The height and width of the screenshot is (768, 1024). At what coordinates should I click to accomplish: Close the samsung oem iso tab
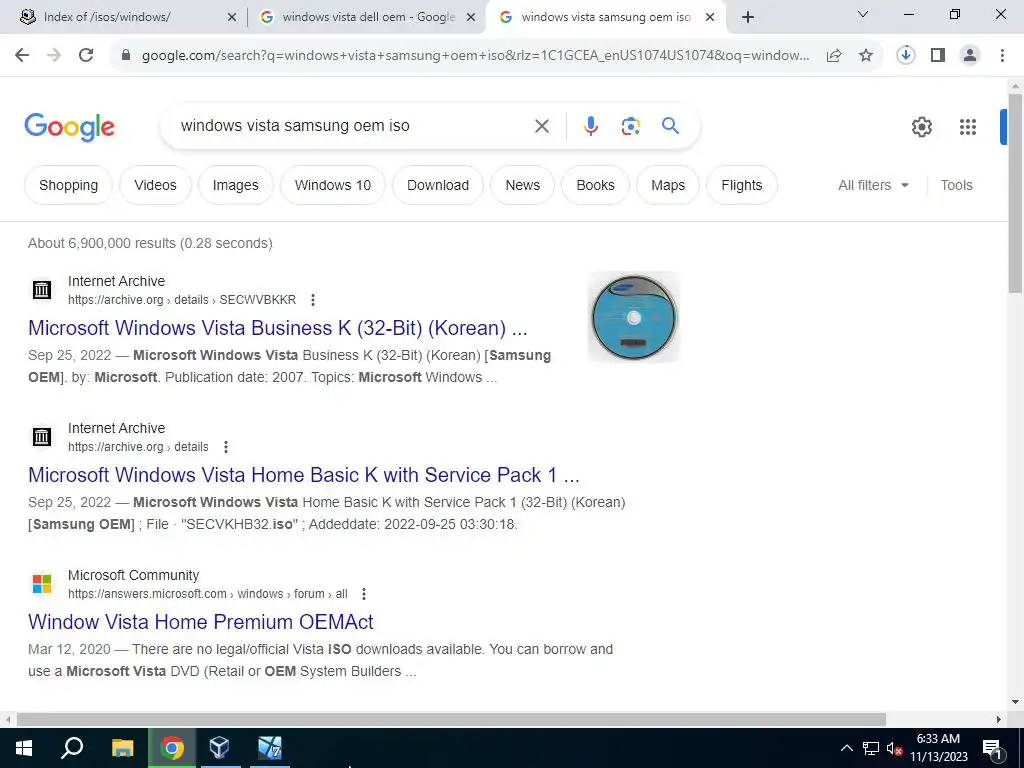tap(711, 18)
